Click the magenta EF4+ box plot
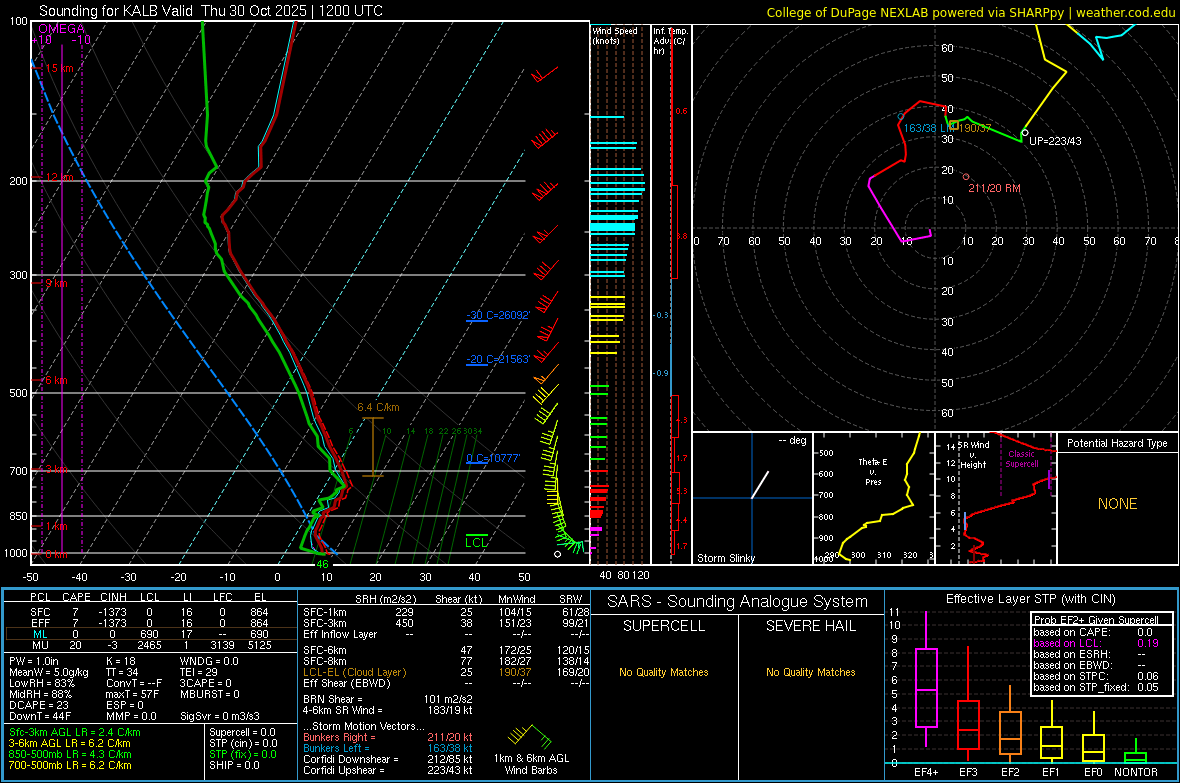This screenshot has height=783, width=1180. (x=926, y=687)
